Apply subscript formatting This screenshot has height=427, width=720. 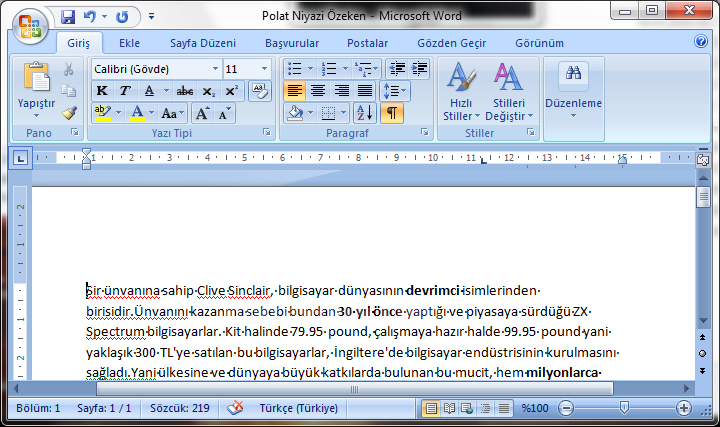(x=208, y=91)
